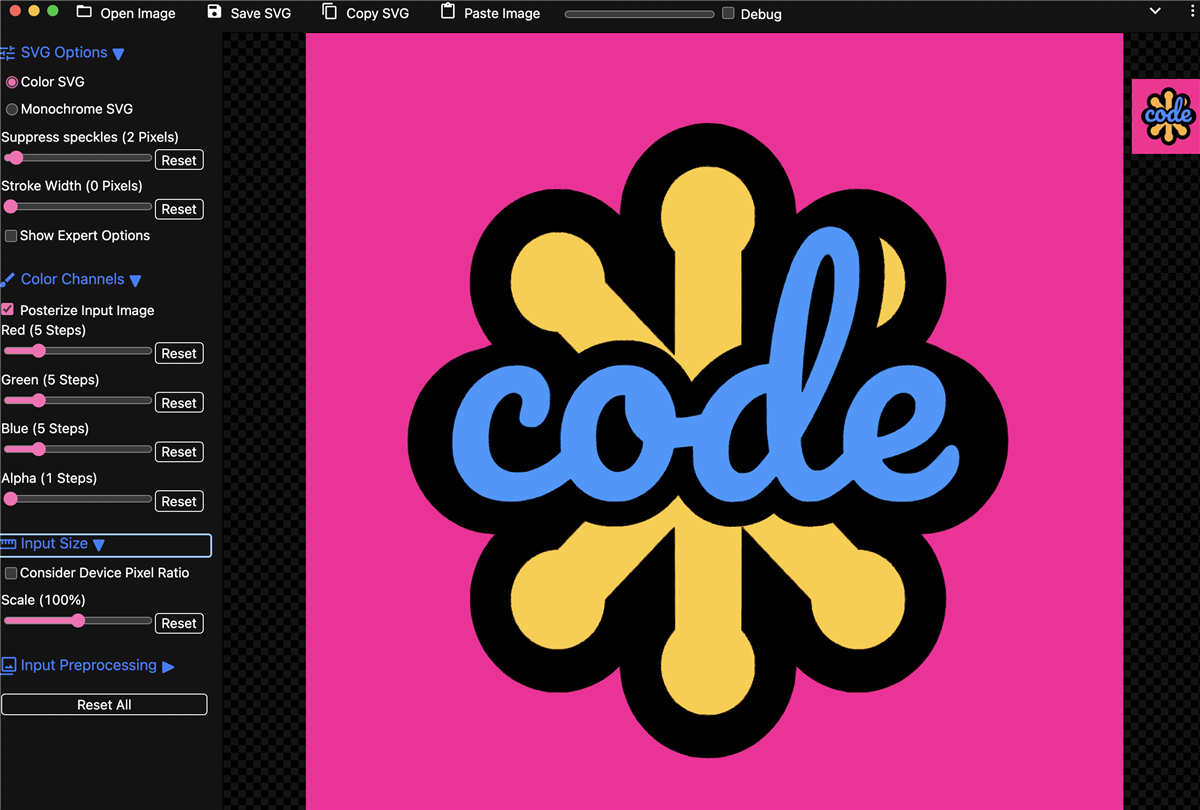1200x810 pixels.
Task: Click the Paste Image clipboard icon
Action: click(x=448, y=12)
